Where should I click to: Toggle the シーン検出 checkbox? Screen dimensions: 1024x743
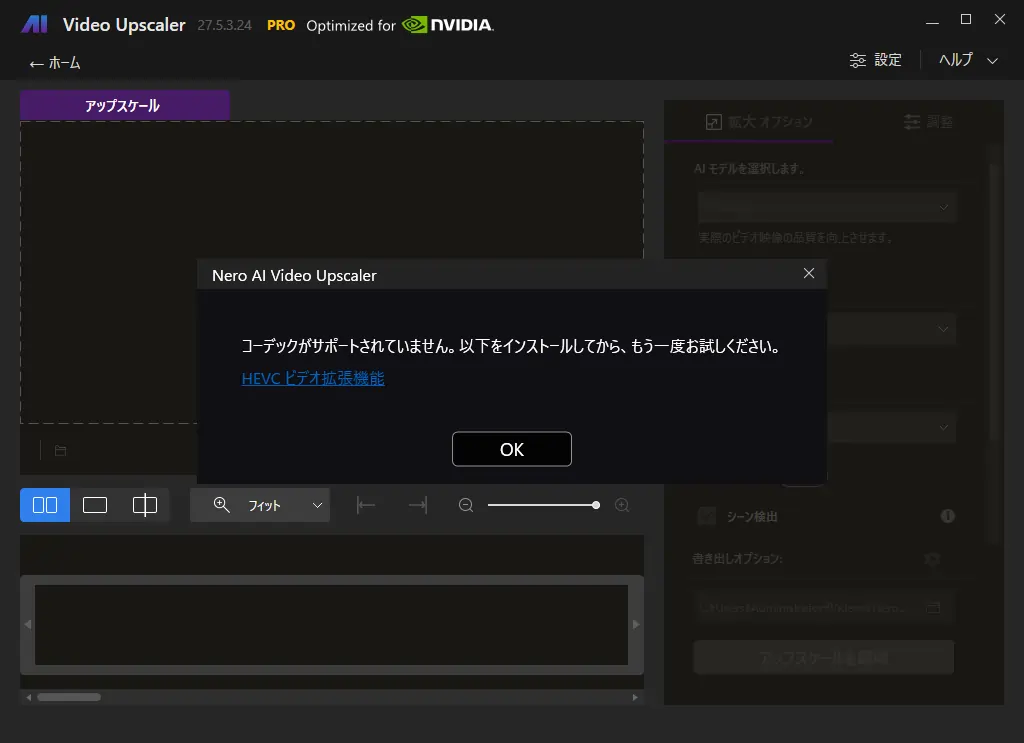coord(707,516)
